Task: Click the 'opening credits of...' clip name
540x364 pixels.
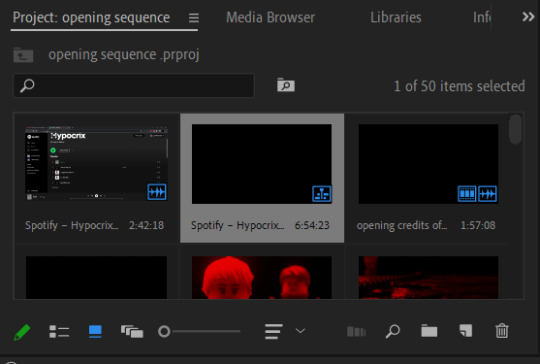Action: coord(402,226)
